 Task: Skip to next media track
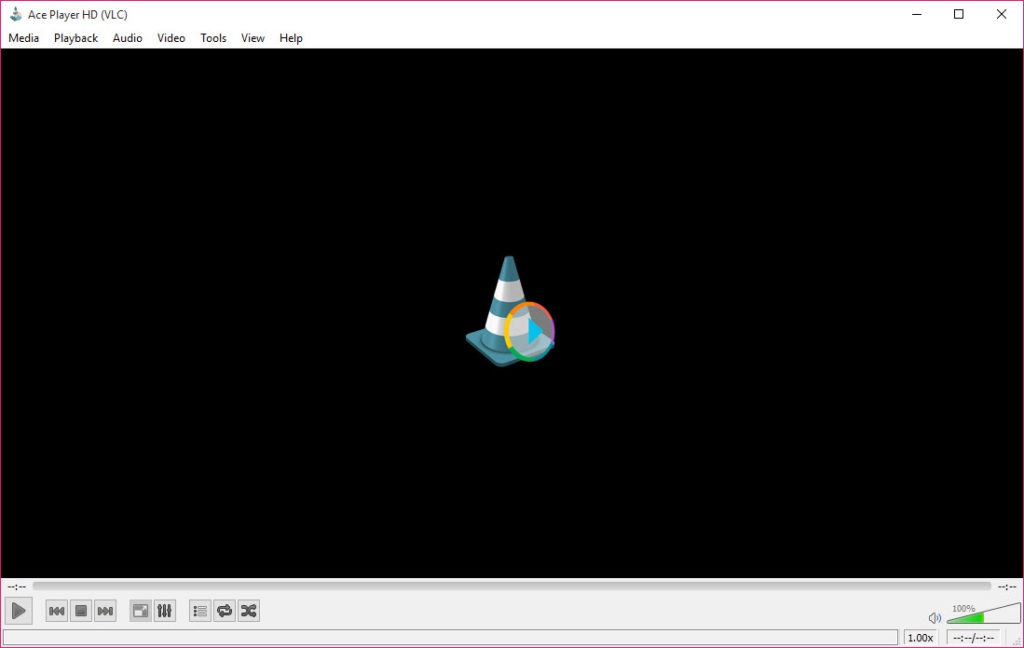click(x=105, y=611)
